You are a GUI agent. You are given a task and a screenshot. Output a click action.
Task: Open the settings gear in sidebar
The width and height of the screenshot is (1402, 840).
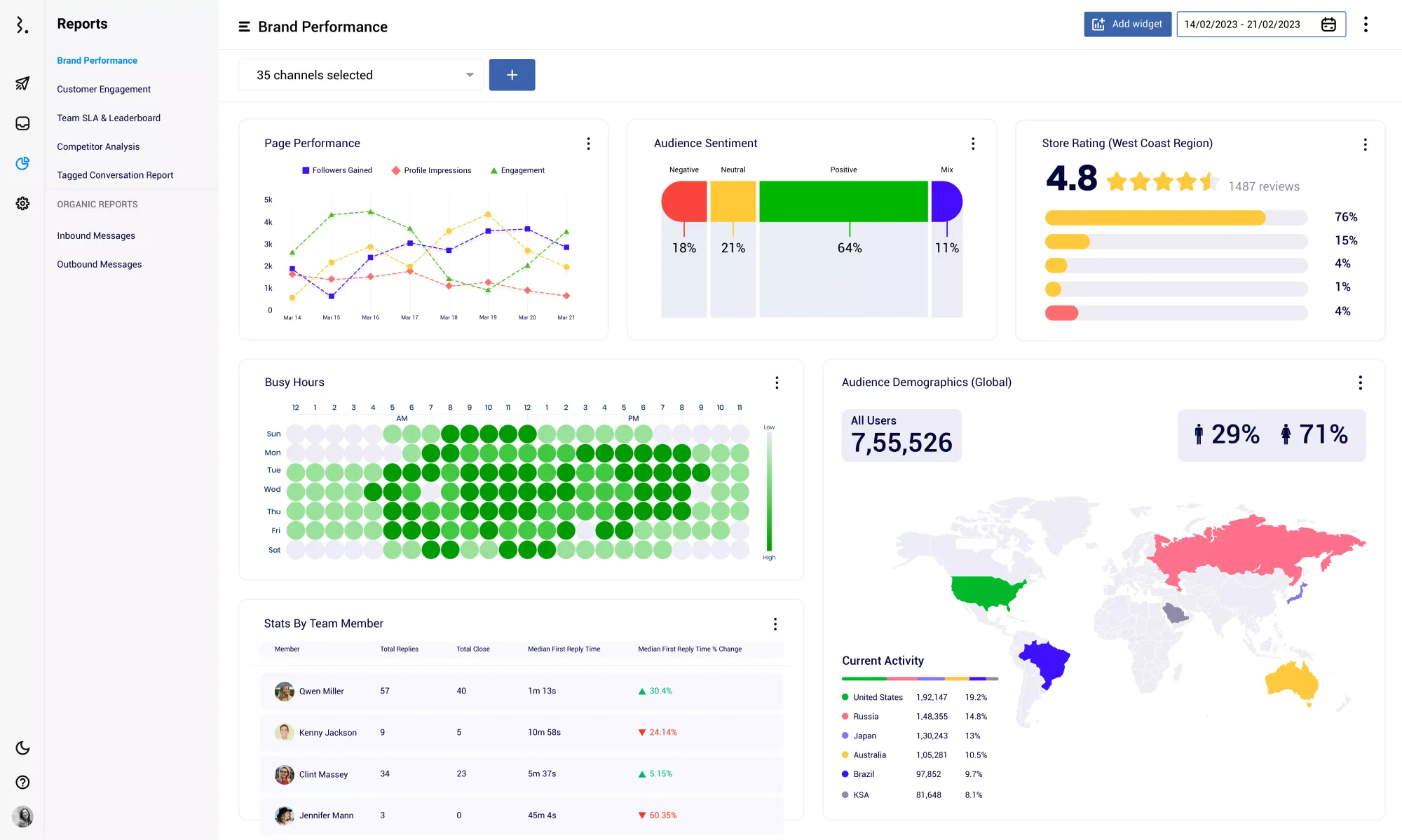click(x=22, y=203)
